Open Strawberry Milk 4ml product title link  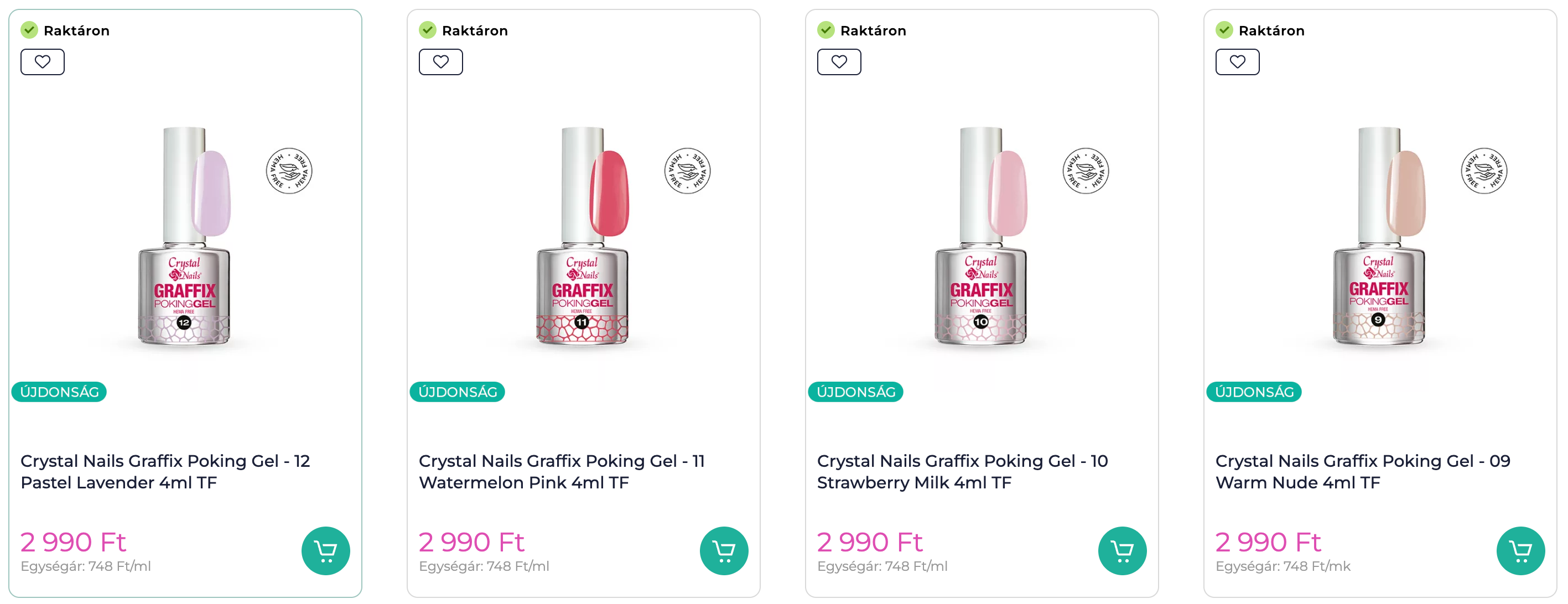[962, 471]
